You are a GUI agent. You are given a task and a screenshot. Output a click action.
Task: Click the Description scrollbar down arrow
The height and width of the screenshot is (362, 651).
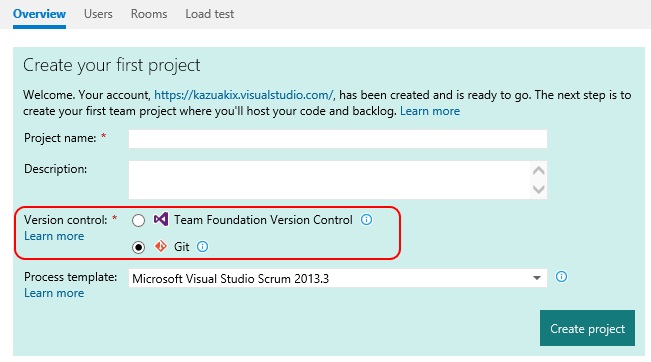tap(538, 189)
